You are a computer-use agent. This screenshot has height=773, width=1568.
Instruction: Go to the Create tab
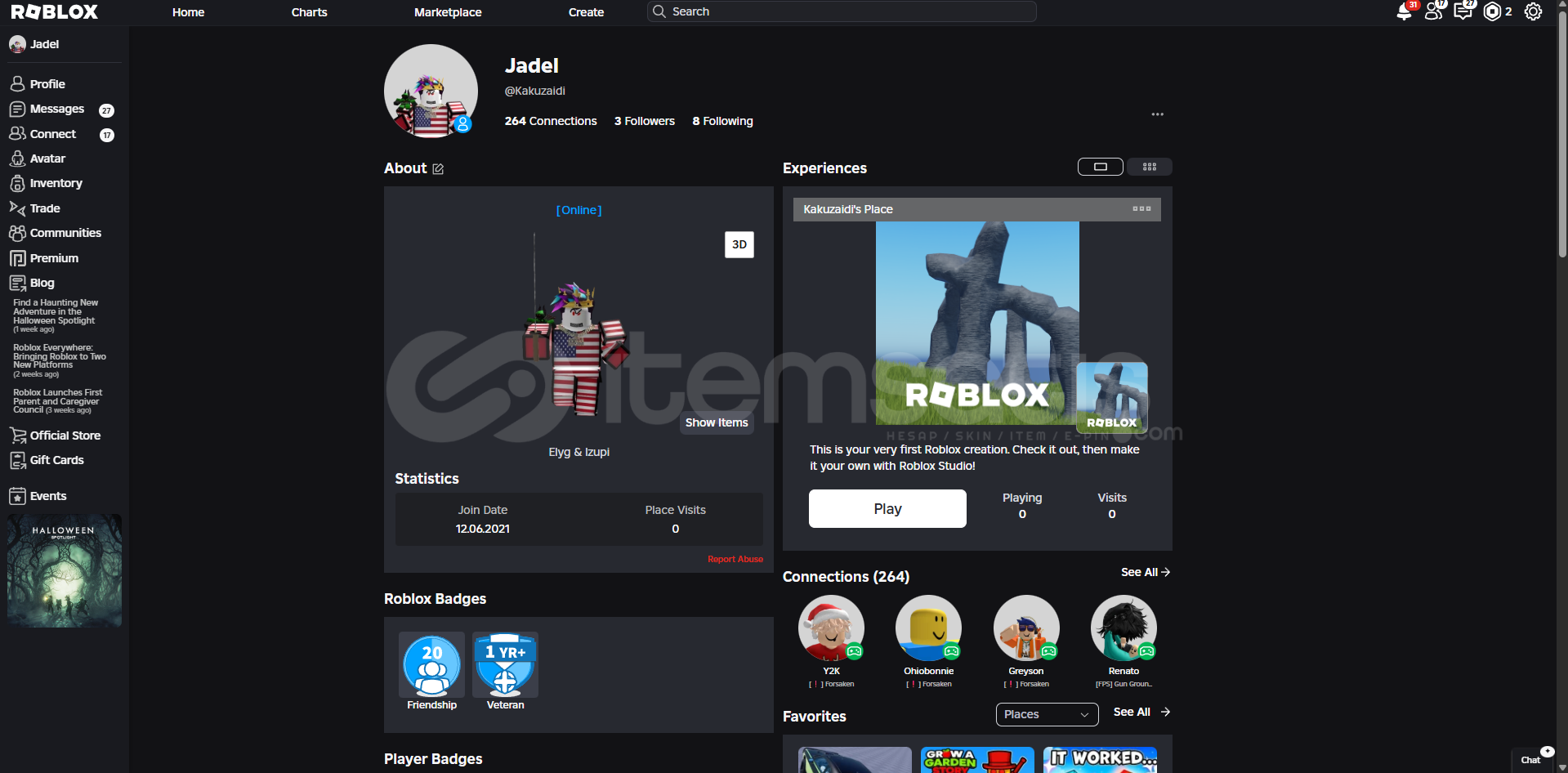(587, 12)
